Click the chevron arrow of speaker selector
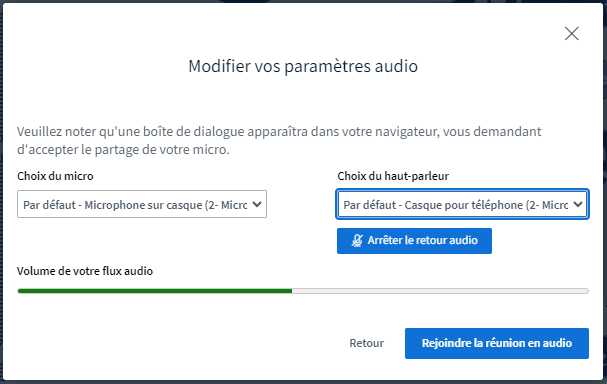 tap(578, 204)
